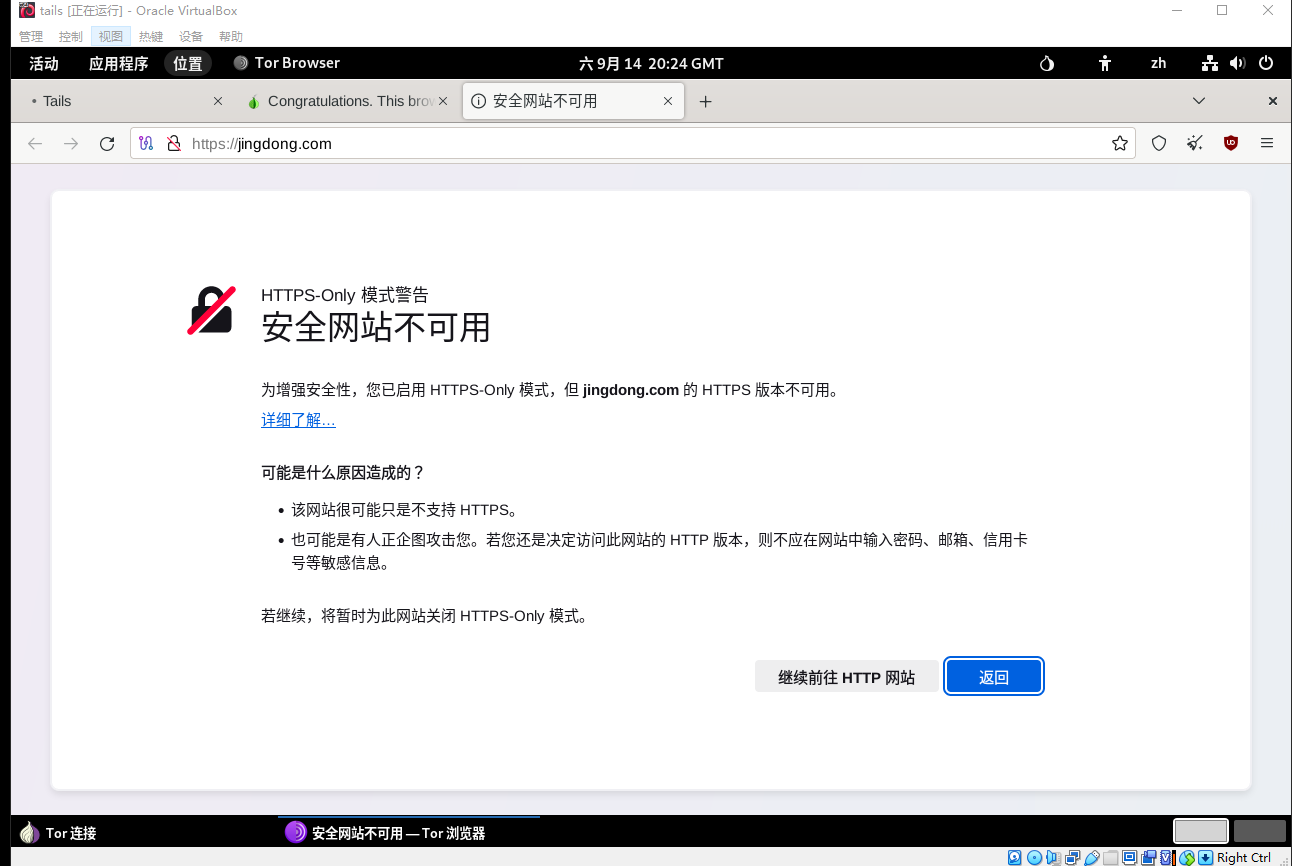The image size is (1292, 866).
Task: Click VirtualBox display status icon
Action: coord(1129,857)
